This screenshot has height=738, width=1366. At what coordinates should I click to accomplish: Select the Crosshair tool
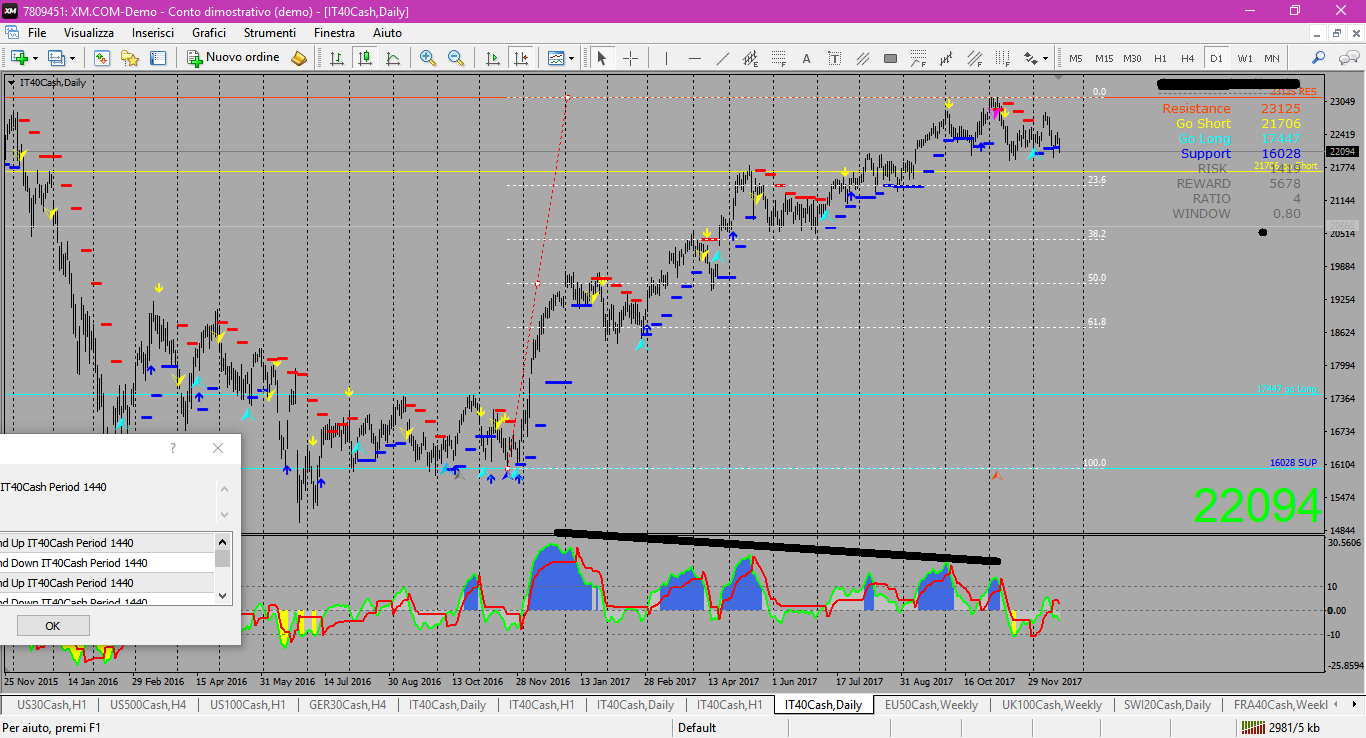pos(630,58)
